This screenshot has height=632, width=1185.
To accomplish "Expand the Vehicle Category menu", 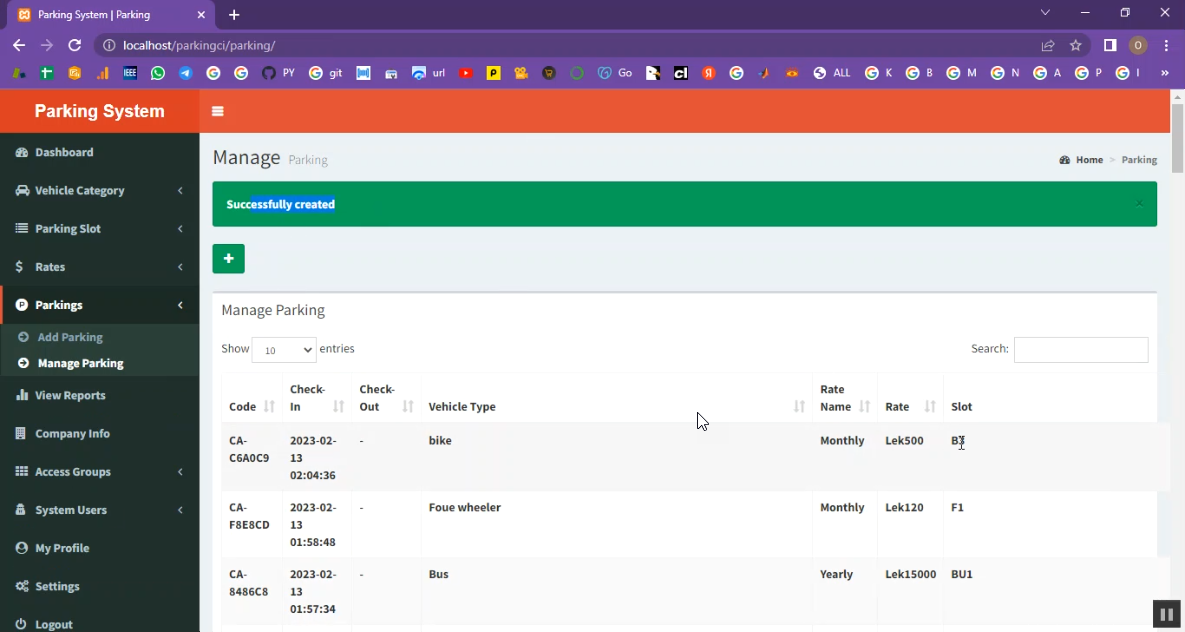I will pos(80,190).
